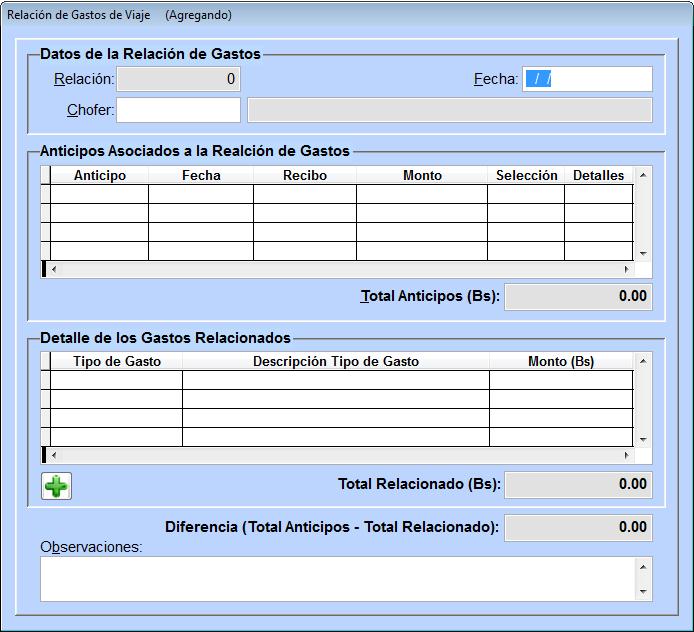The width and height of the screenshot is (694, 632).
Task: Click the Detalles column header
Action: [x=598, y=175]
